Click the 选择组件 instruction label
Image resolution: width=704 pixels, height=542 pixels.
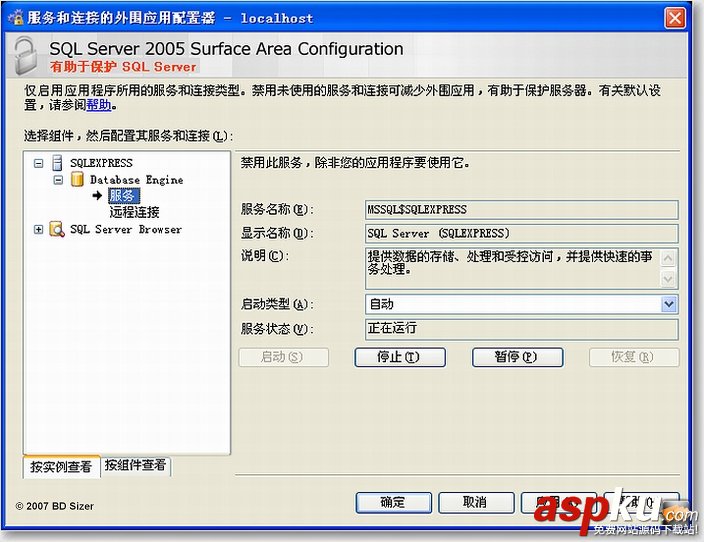[x=128, y=136]
